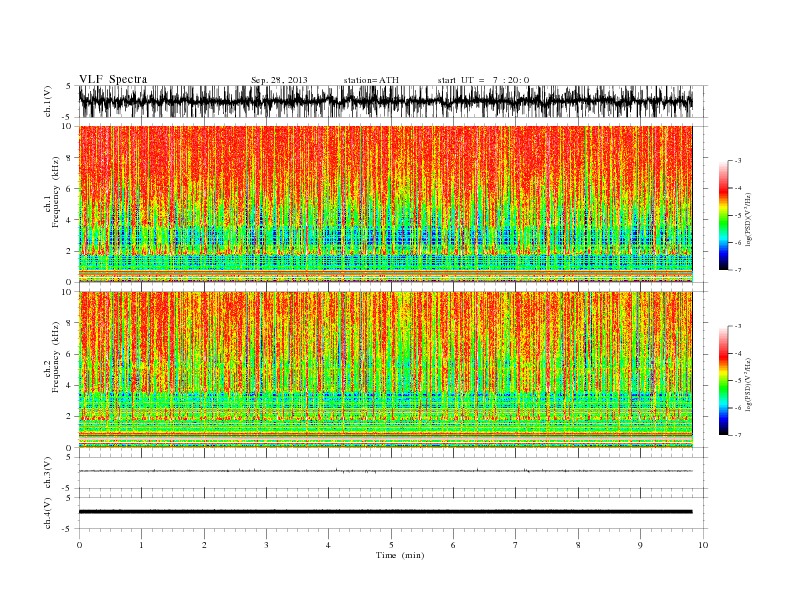
Task: Click the "-7" tick on ch.2 colorbar
Action: coord(738,435)
